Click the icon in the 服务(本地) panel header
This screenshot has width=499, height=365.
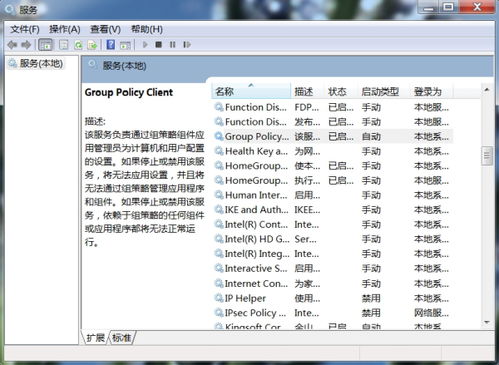93,64
